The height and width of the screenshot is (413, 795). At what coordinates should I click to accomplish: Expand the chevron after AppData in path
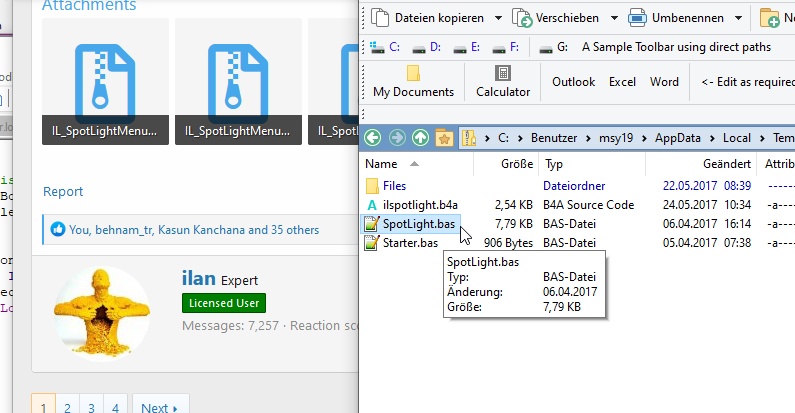[x=712, y=138]
